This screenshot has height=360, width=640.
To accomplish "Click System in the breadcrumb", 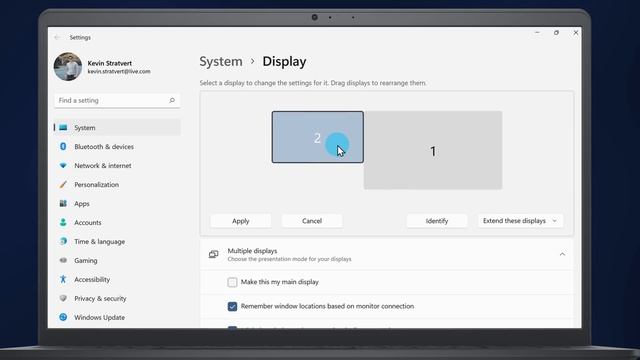I will click(221, 62).
